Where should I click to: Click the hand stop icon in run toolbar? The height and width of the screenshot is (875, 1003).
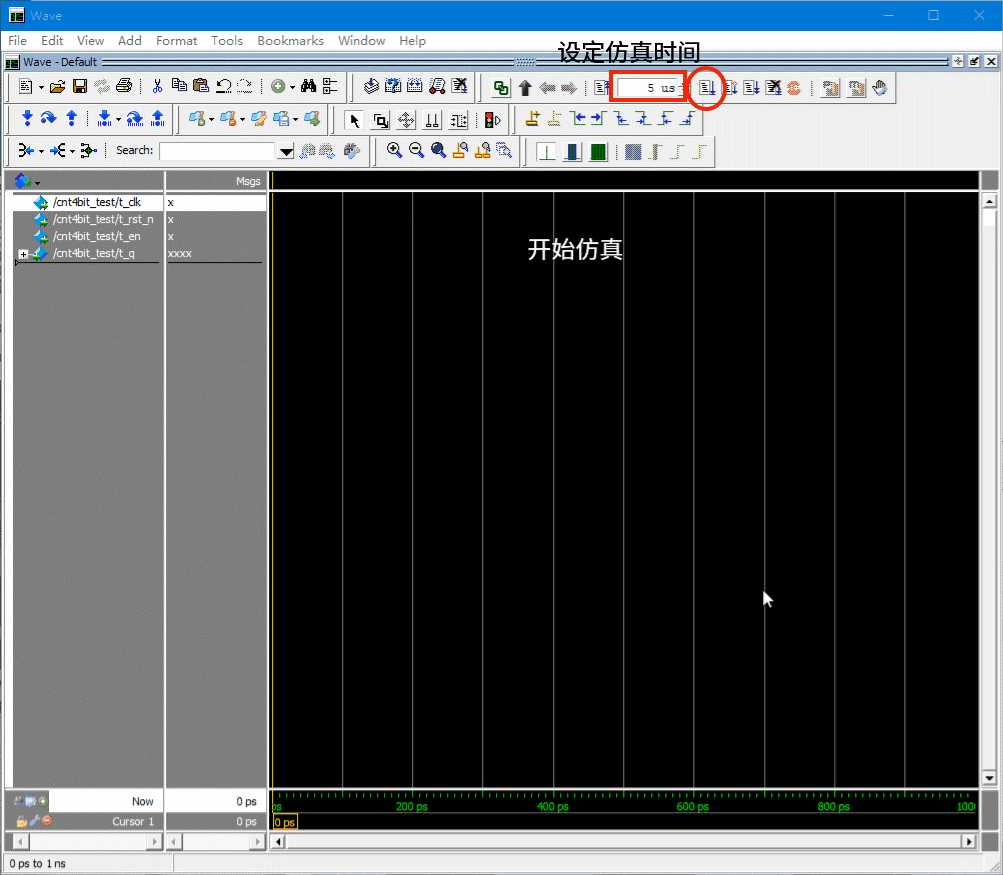(880, 88)
